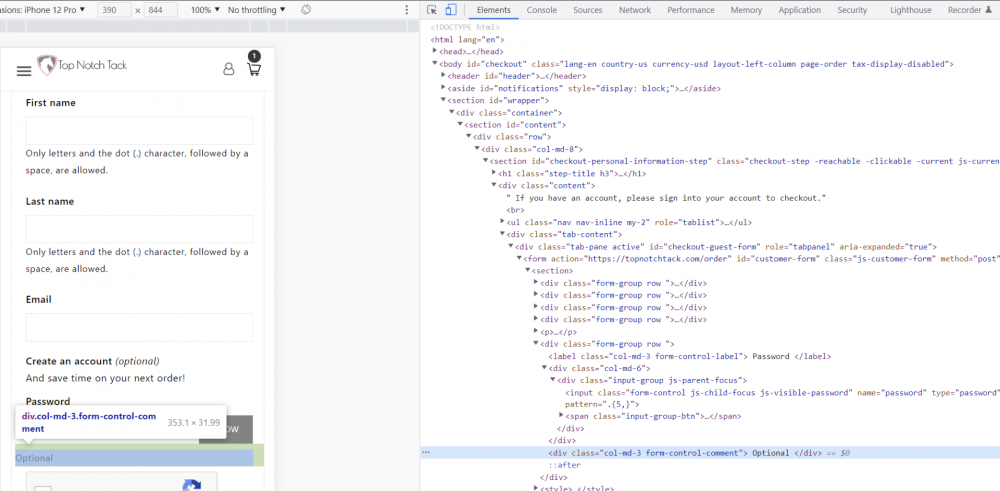Click the reCAPTCHA logo
The width and height of the screenshot is (1000, 491).
[192, 485]
